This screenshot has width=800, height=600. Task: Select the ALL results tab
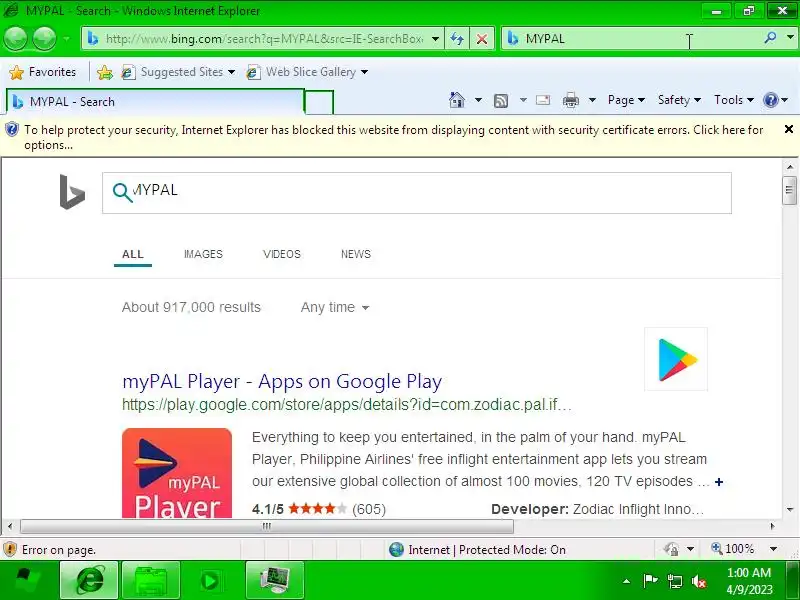133,254
